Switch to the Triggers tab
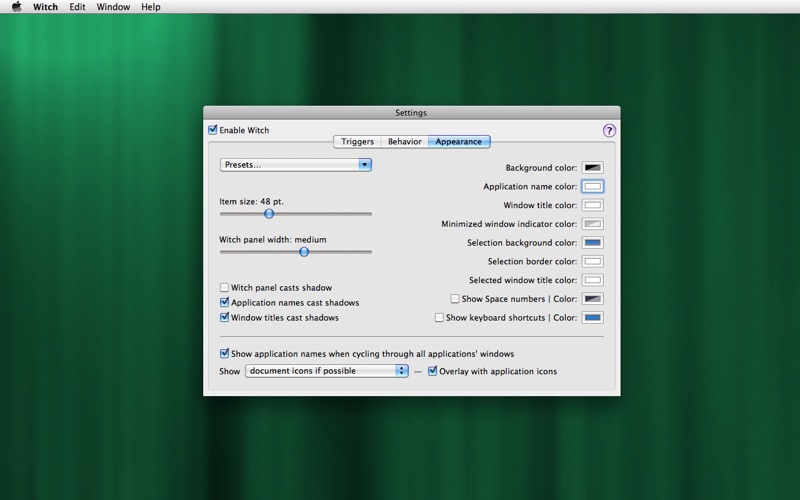This screenshot has height=500, width=800. 357,142
